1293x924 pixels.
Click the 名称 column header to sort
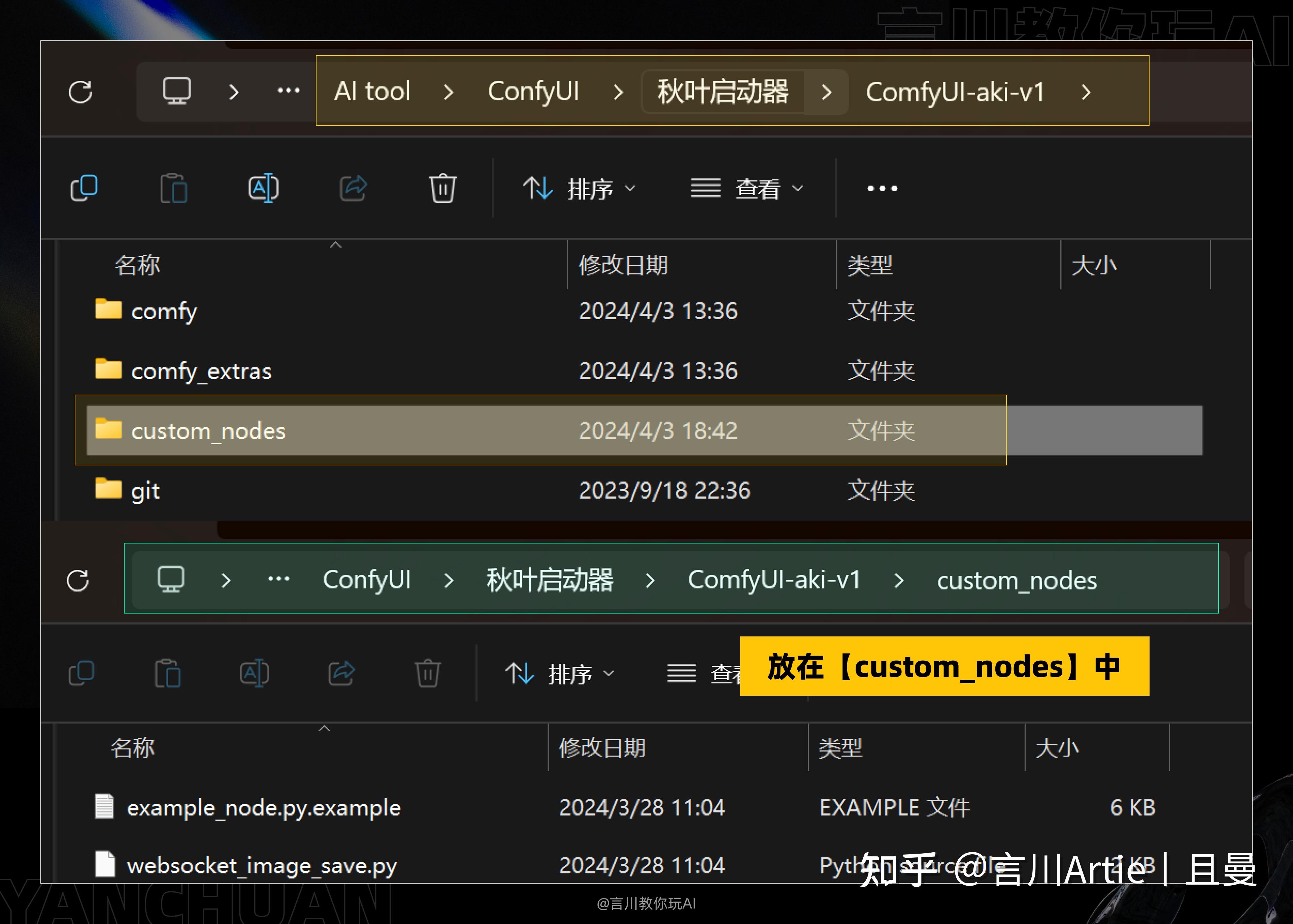136,265
